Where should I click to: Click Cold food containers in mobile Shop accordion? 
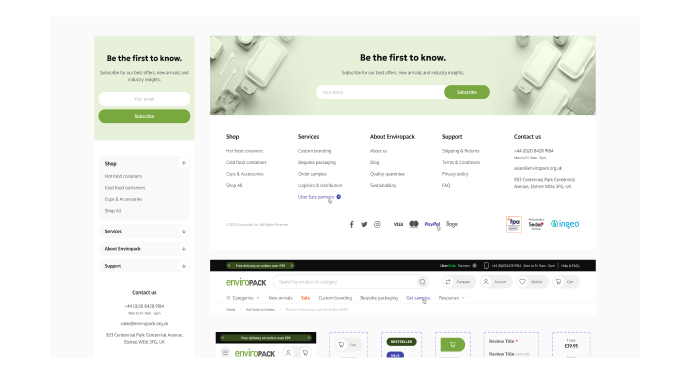(125, 188)
